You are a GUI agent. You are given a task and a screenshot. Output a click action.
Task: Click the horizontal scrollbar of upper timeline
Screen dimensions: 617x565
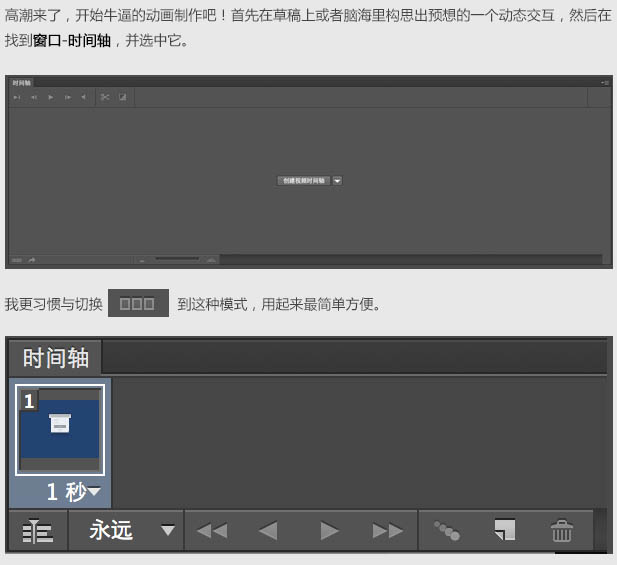coord(411,259)
